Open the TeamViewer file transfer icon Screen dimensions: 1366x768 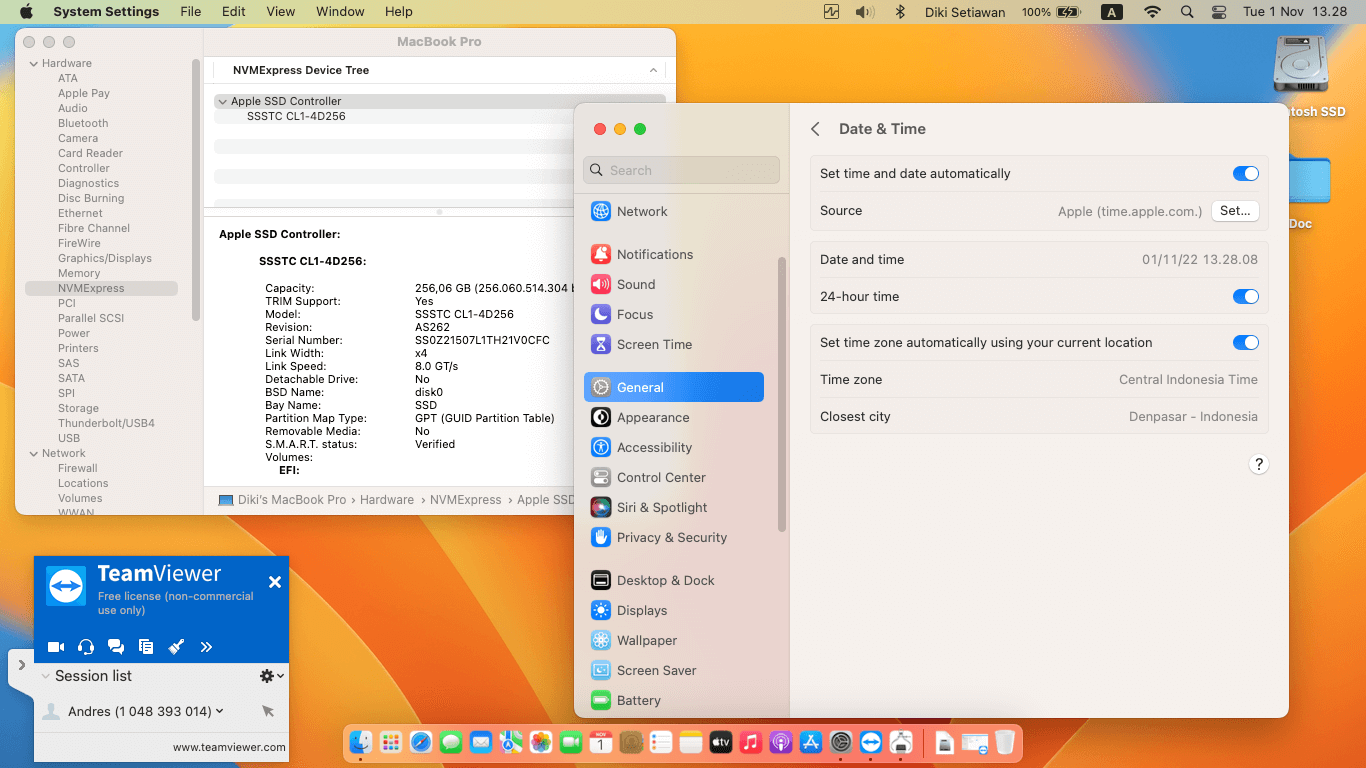[x=146, y=647]
